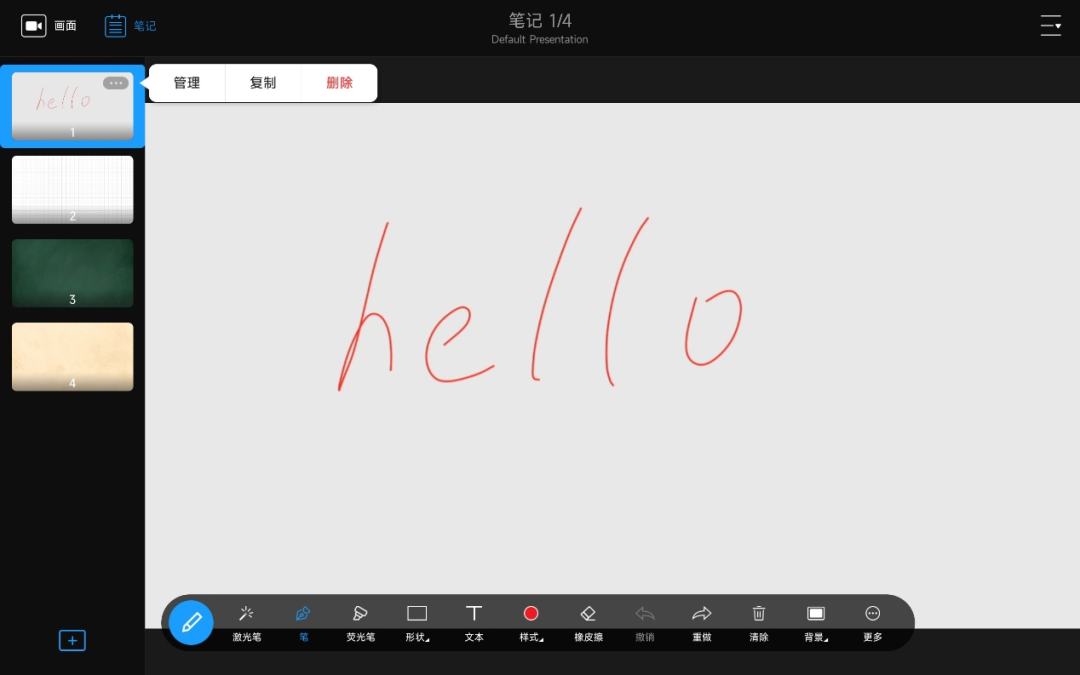The image size is (1080, 675).
Task: Open the top-right menu dropdown
Action: pos(1050,26)
